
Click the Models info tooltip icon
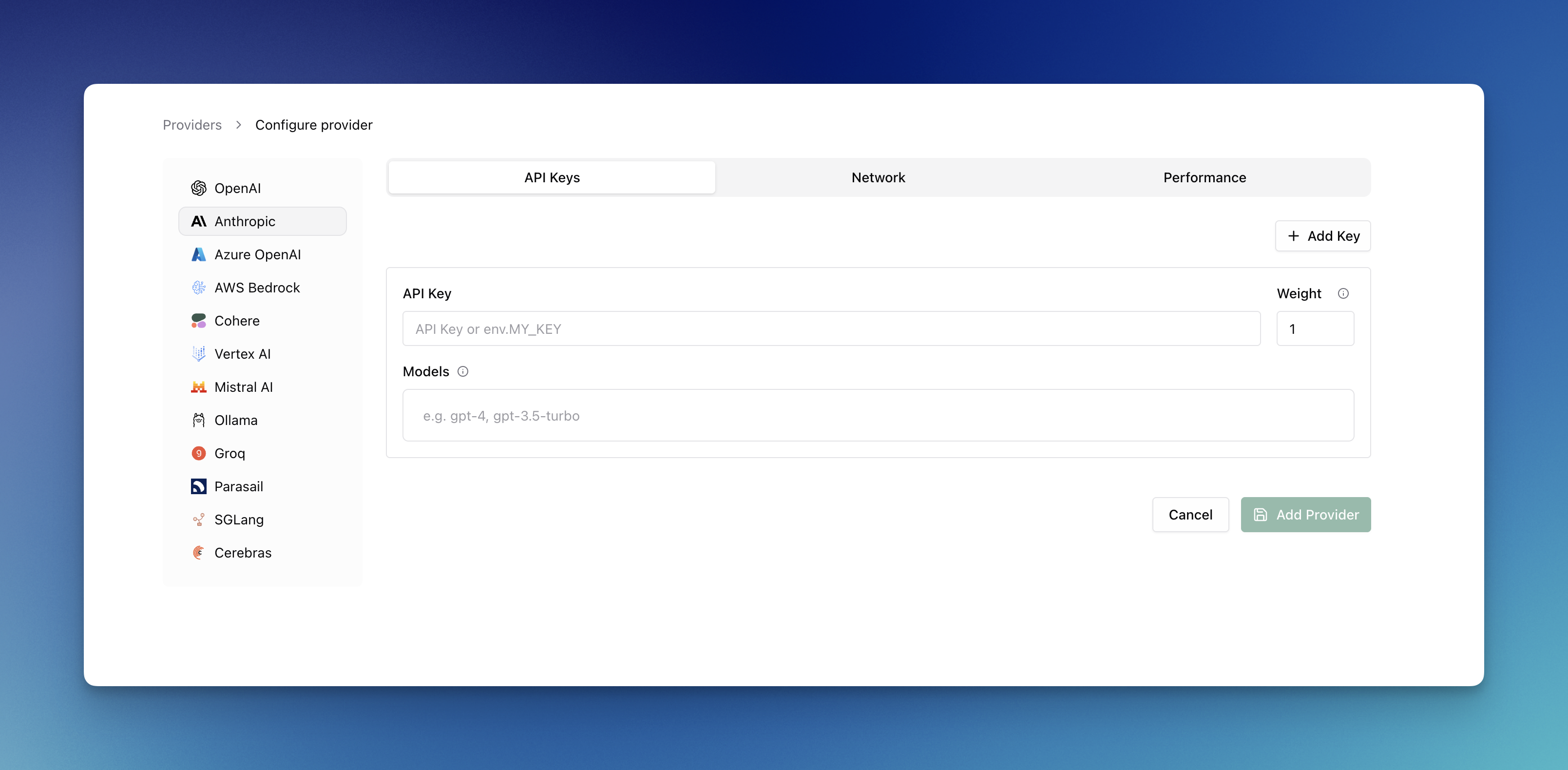tap(462, 371)
